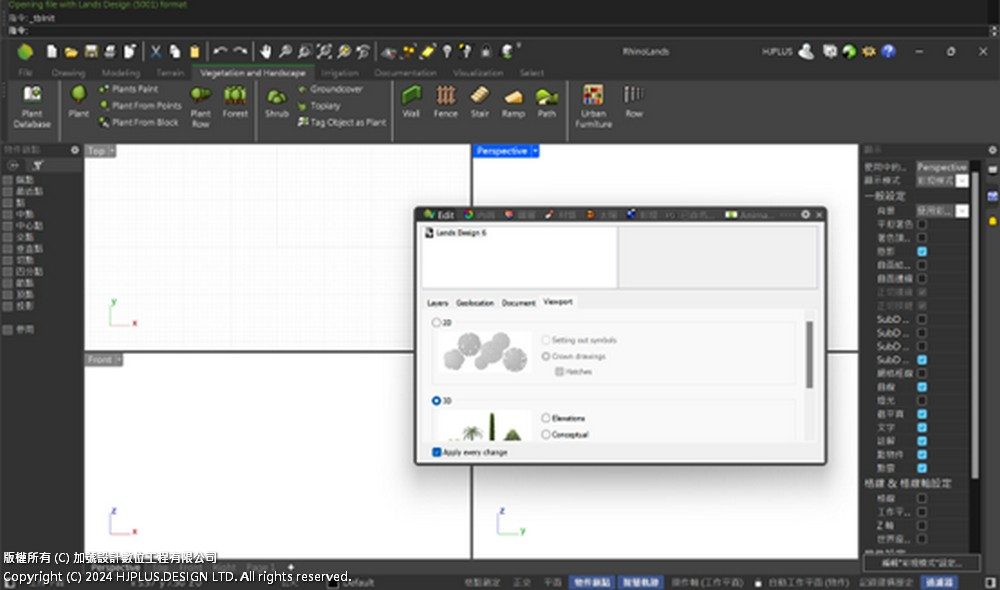1000x590 pixels.
Task: Select the Ramp tool icon
Action: [513, 102]
